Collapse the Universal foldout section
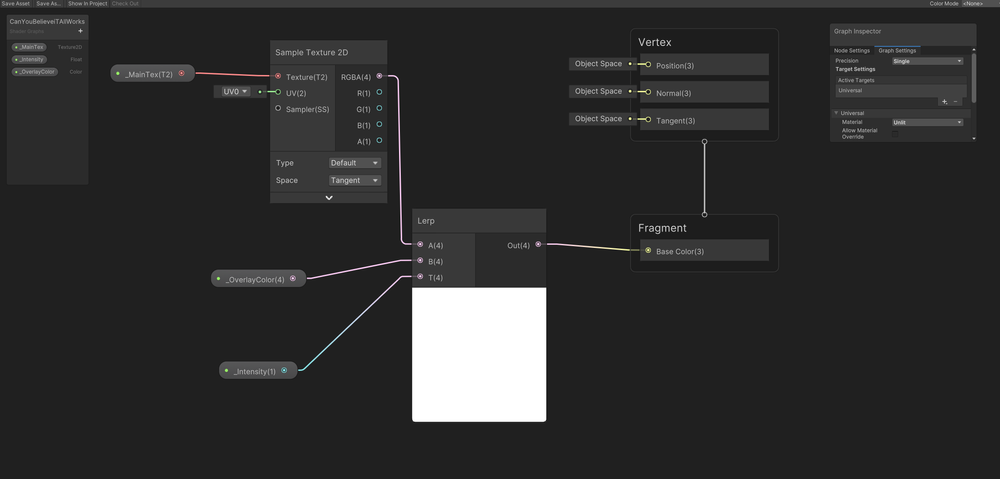The height and width of the screenshot is (479, 1000). (836, 113)
